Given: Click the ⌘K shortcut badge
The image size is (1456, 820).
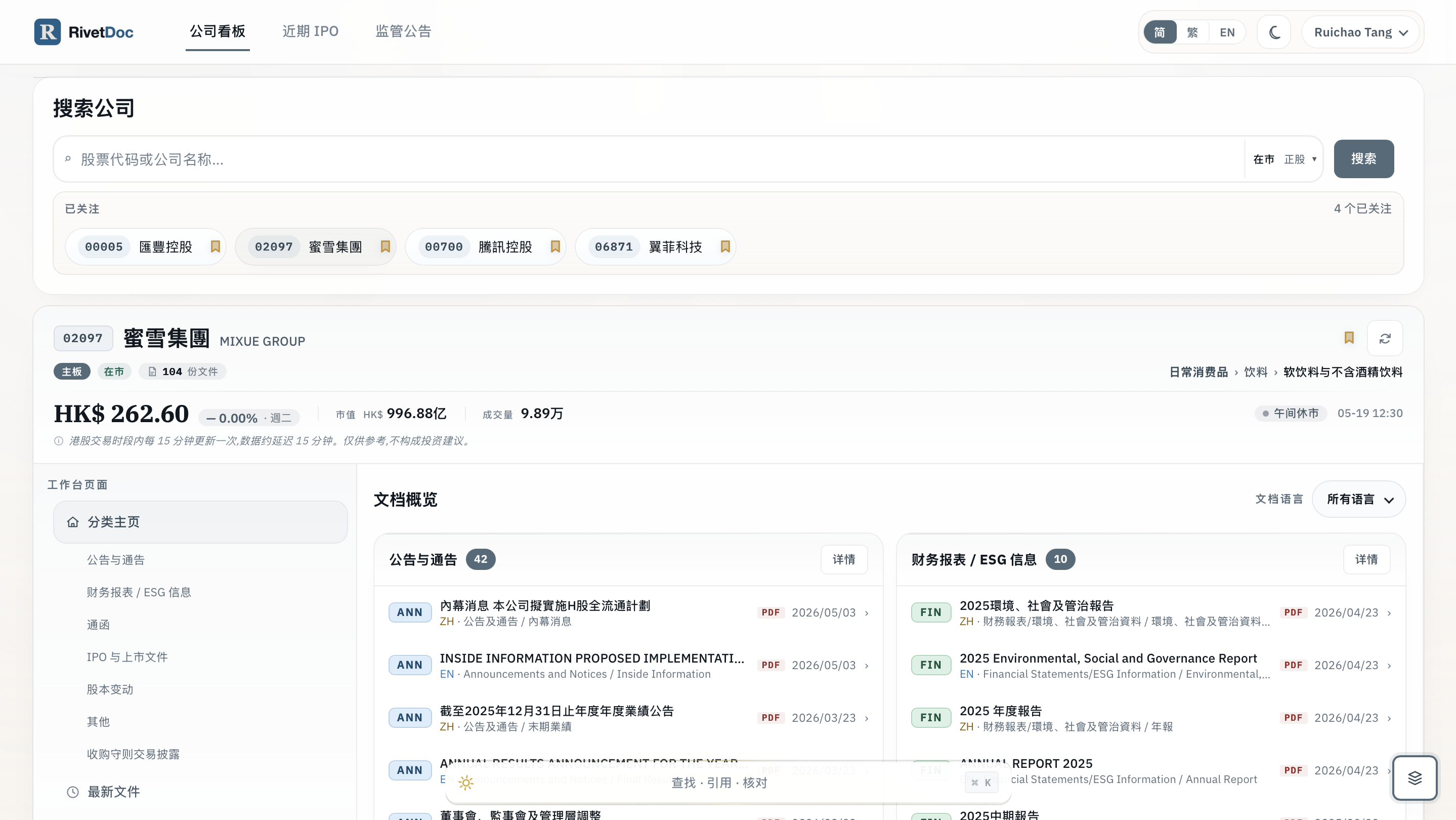Looking at the screenshot, I should (x=981, y=783).
